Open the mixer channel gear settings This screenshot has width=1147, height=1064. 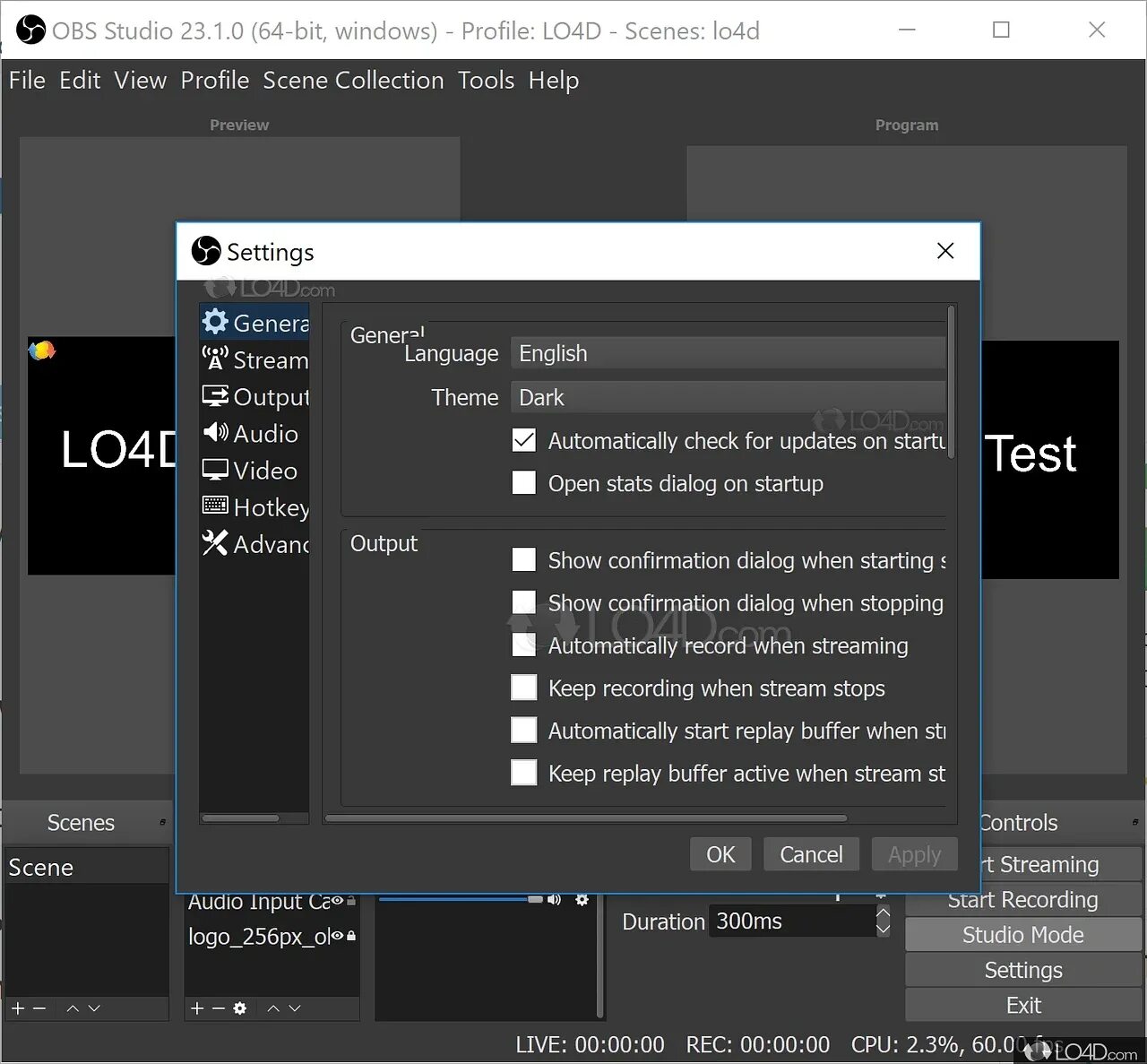(x=582, y=899)
